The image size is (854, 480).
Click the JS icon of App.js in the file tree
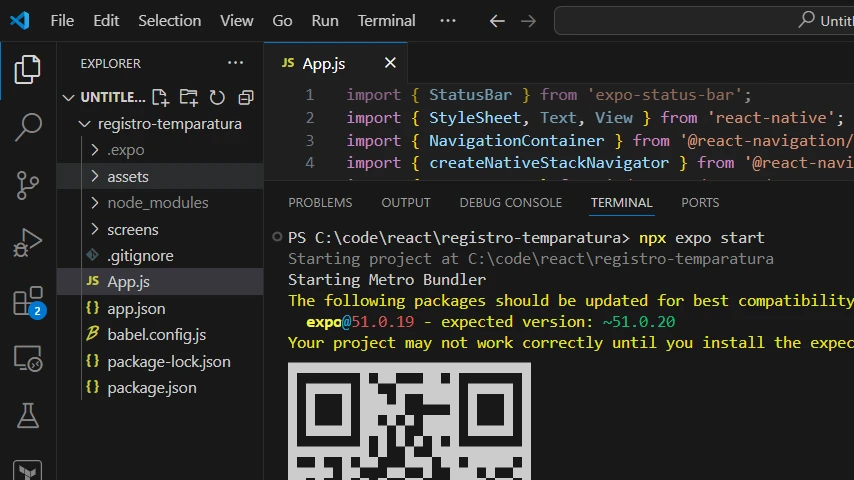pos(93,281)
